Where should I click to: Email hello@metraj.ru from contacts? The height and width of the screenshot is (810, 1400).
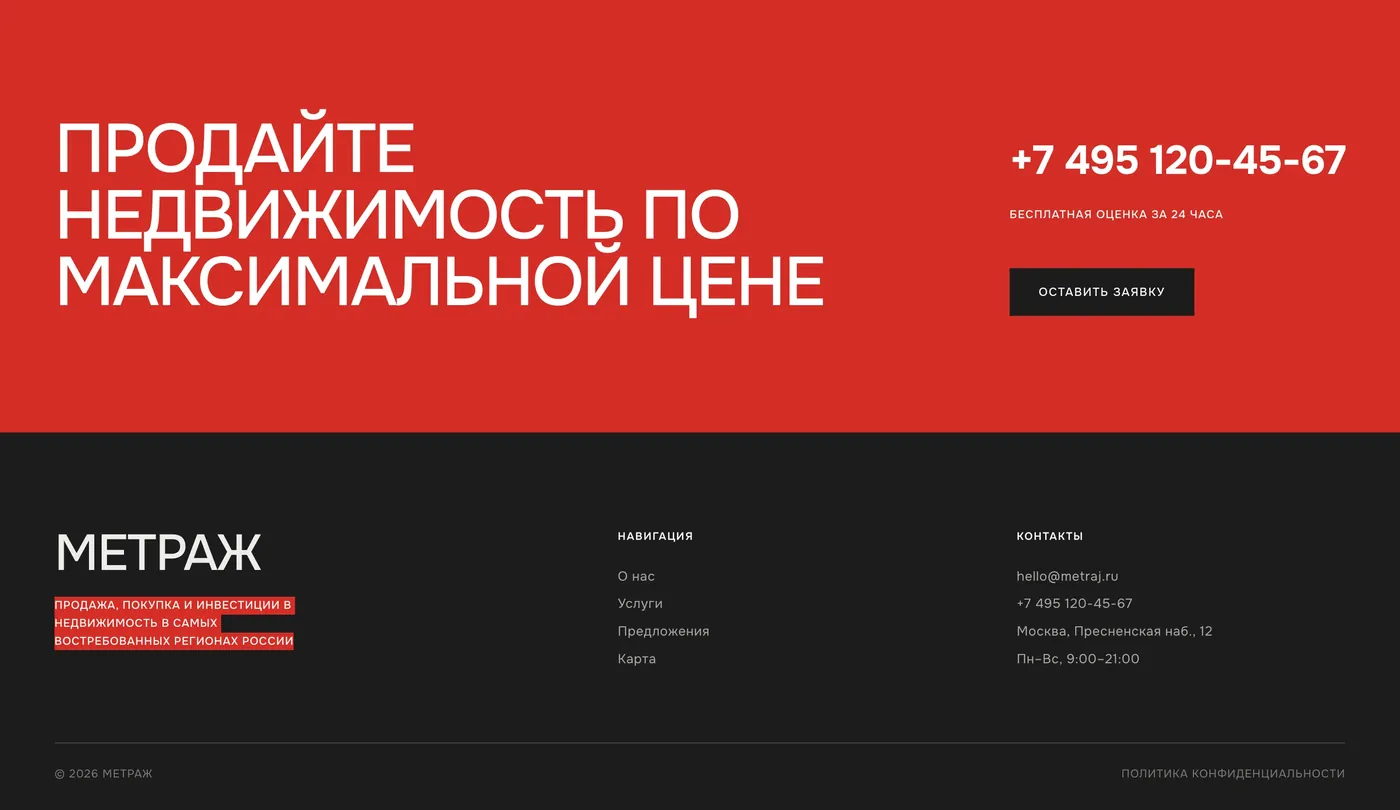[x=1067, y=576]
